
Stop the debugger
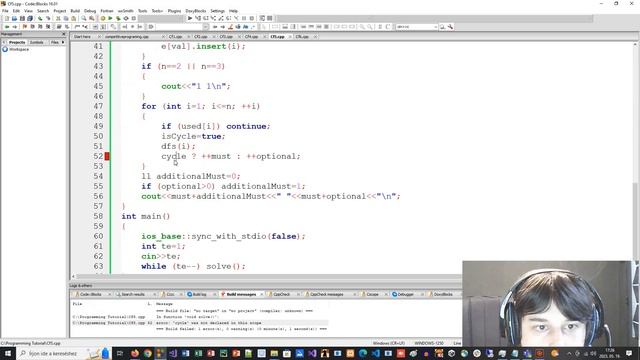pyautogui.click(x=251, y=18)
